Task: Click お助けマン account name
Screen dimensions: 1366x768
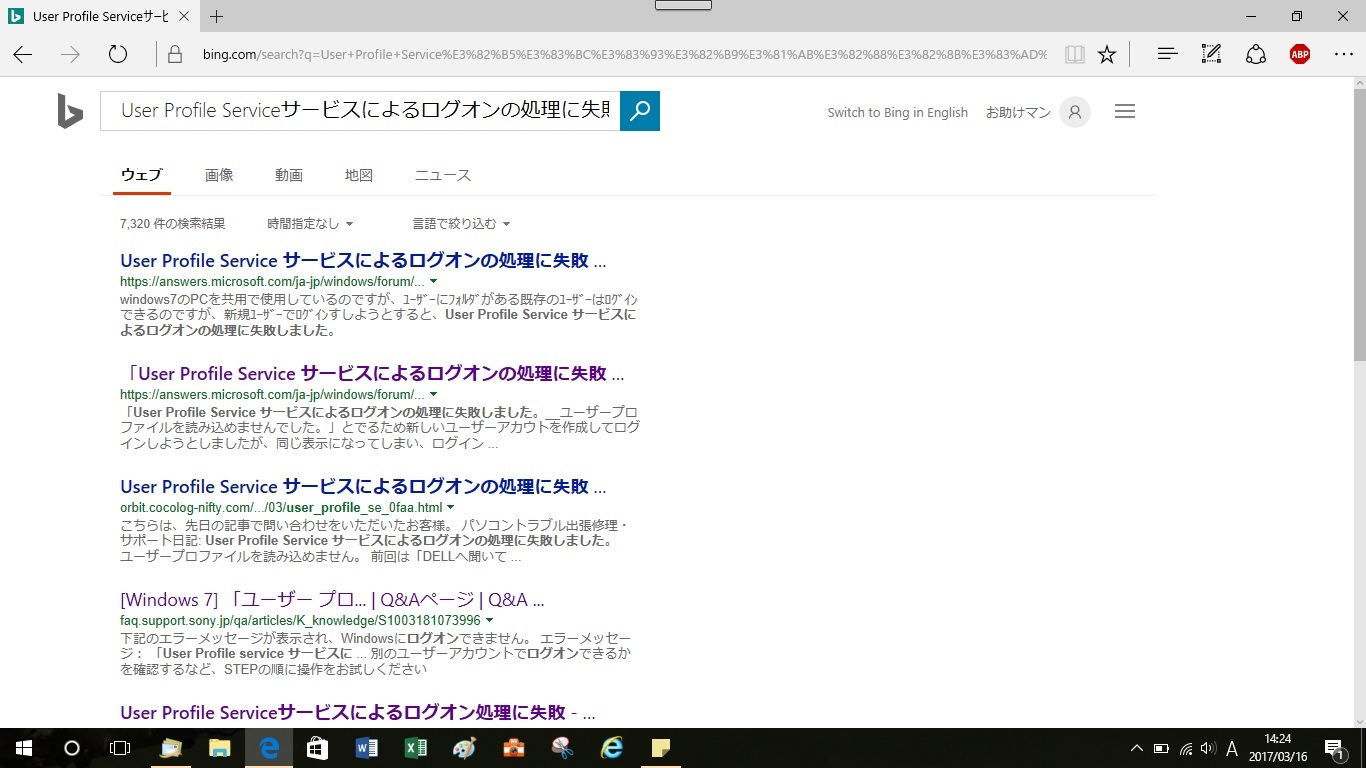Action: click(x=1018, y=113)
